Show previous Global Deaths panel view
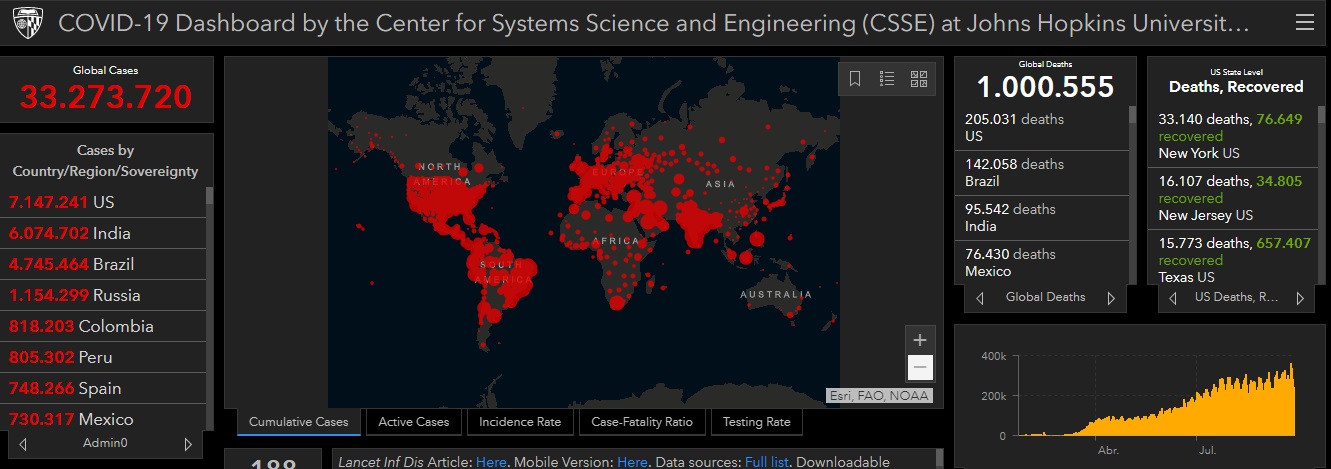 [979, 298]
